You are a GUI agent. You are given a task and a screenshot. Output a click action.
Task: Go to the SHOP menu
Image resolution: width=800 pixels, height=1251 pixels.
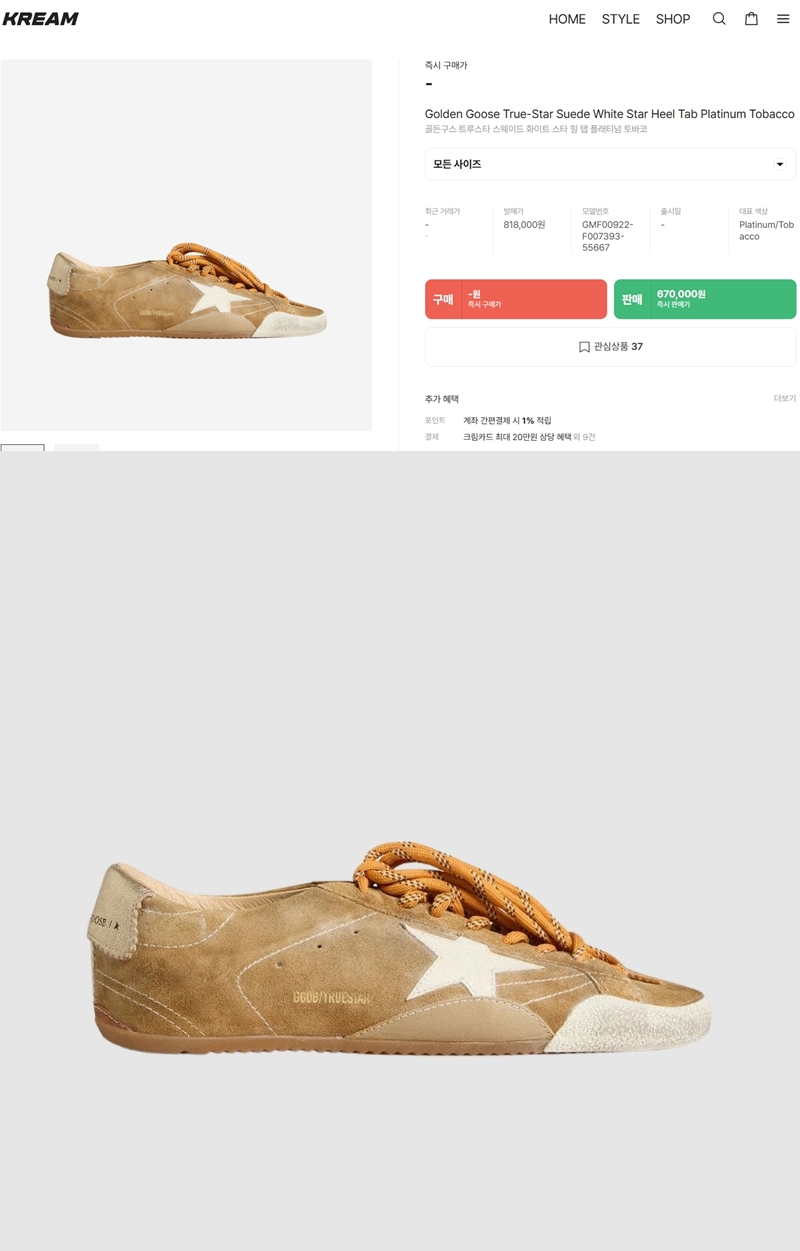coord(673,19)
